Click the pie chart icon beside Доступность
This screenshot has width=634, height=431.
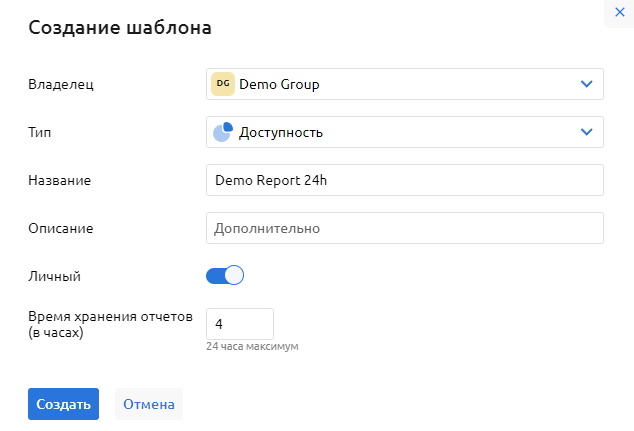click(x=223, y=132)
